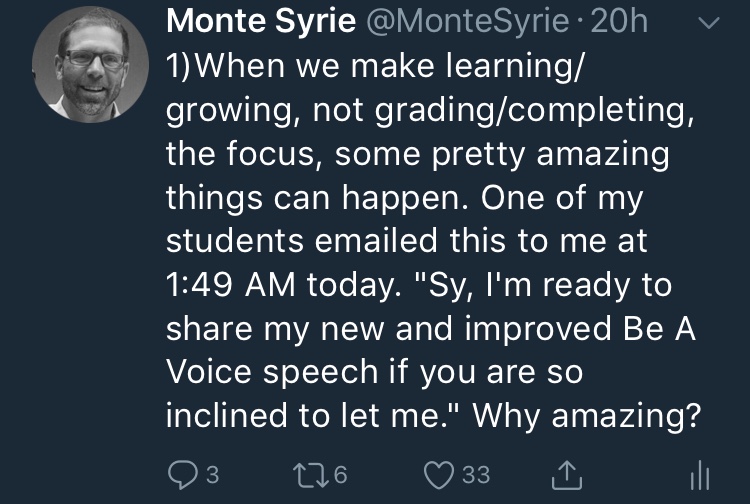View tweet activity via the bar chart icon
This screenshot has height=504, width=750.
click(699, 472)
